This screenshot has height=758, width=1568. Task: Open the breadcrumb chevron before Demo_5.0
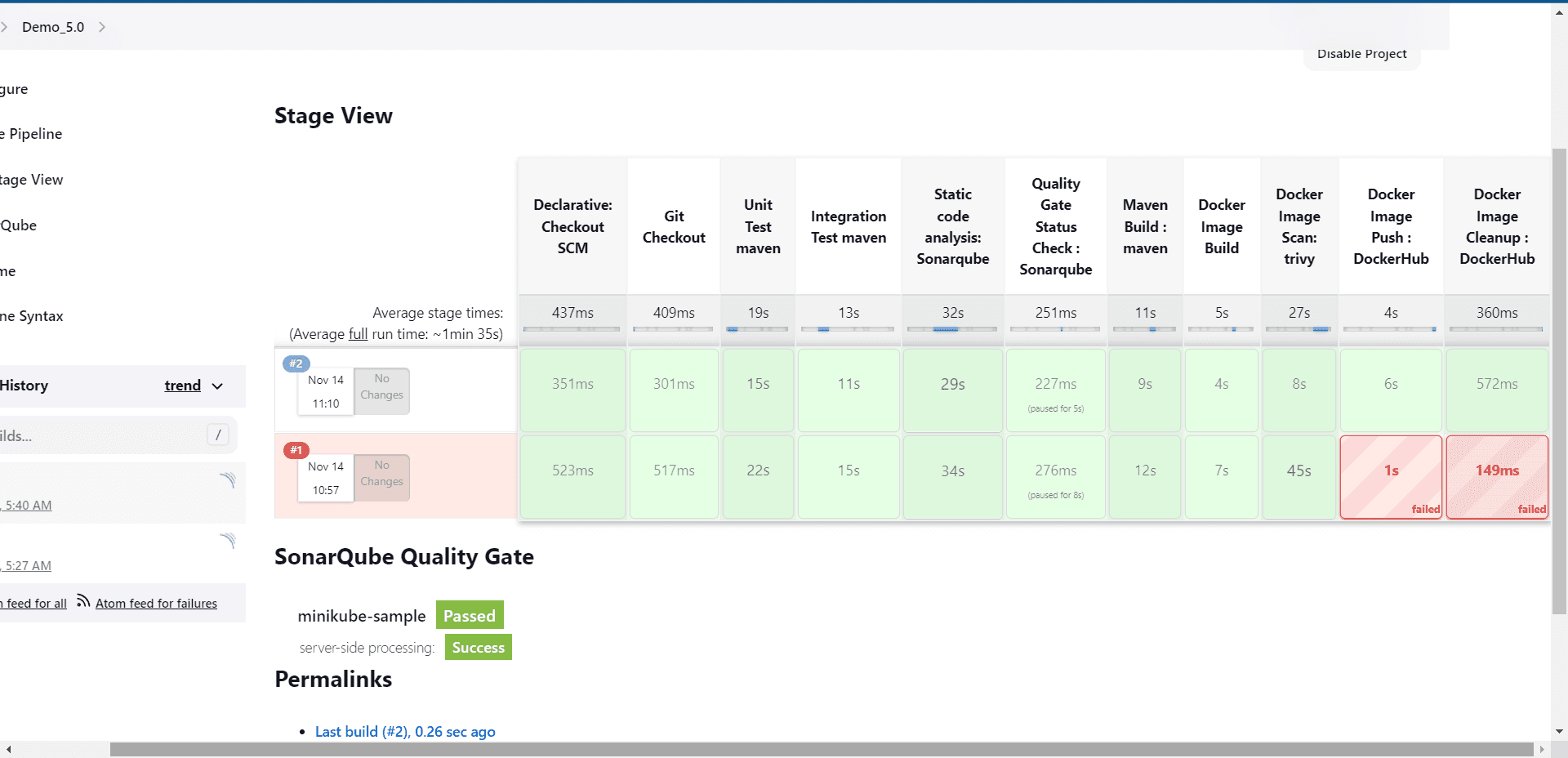click(5, 27)
